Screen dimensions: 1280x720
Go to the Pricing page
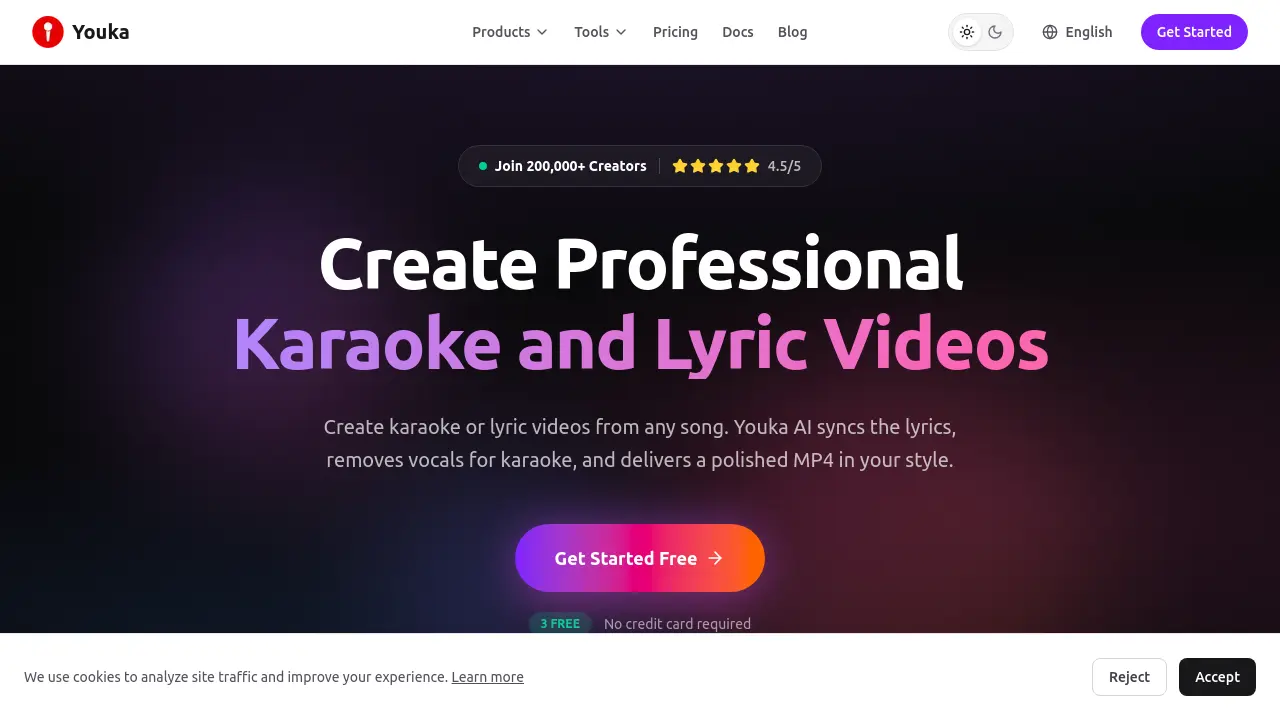click(675, 32)
